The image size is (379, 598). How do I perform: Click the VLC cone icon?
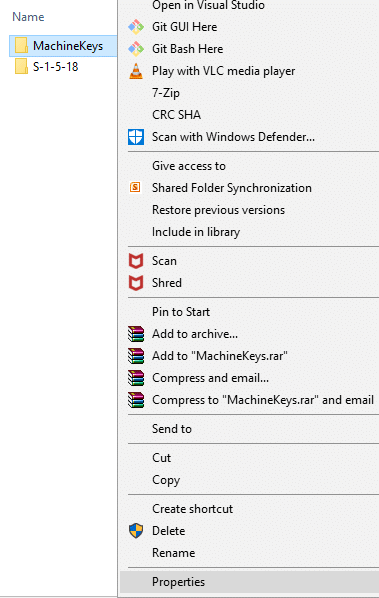point(136,71)
